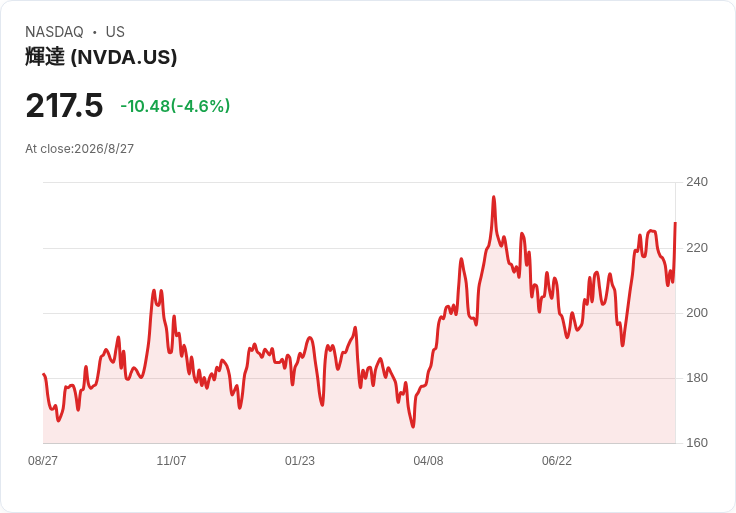The width and height of the screenshot is (736, 513).
Task: Click the NVDA.US stock title
Action: tap(101, 57)
